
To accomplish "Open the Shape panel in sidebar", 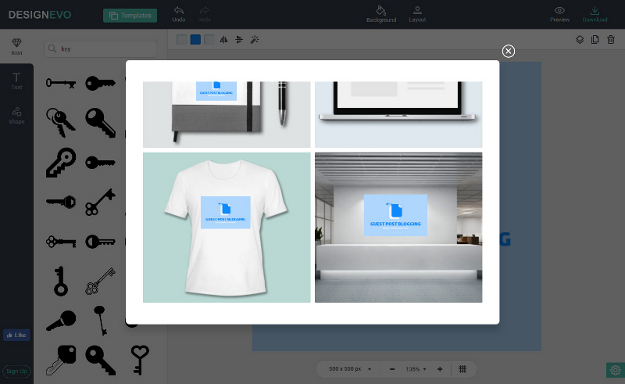I will click(16, 115).
